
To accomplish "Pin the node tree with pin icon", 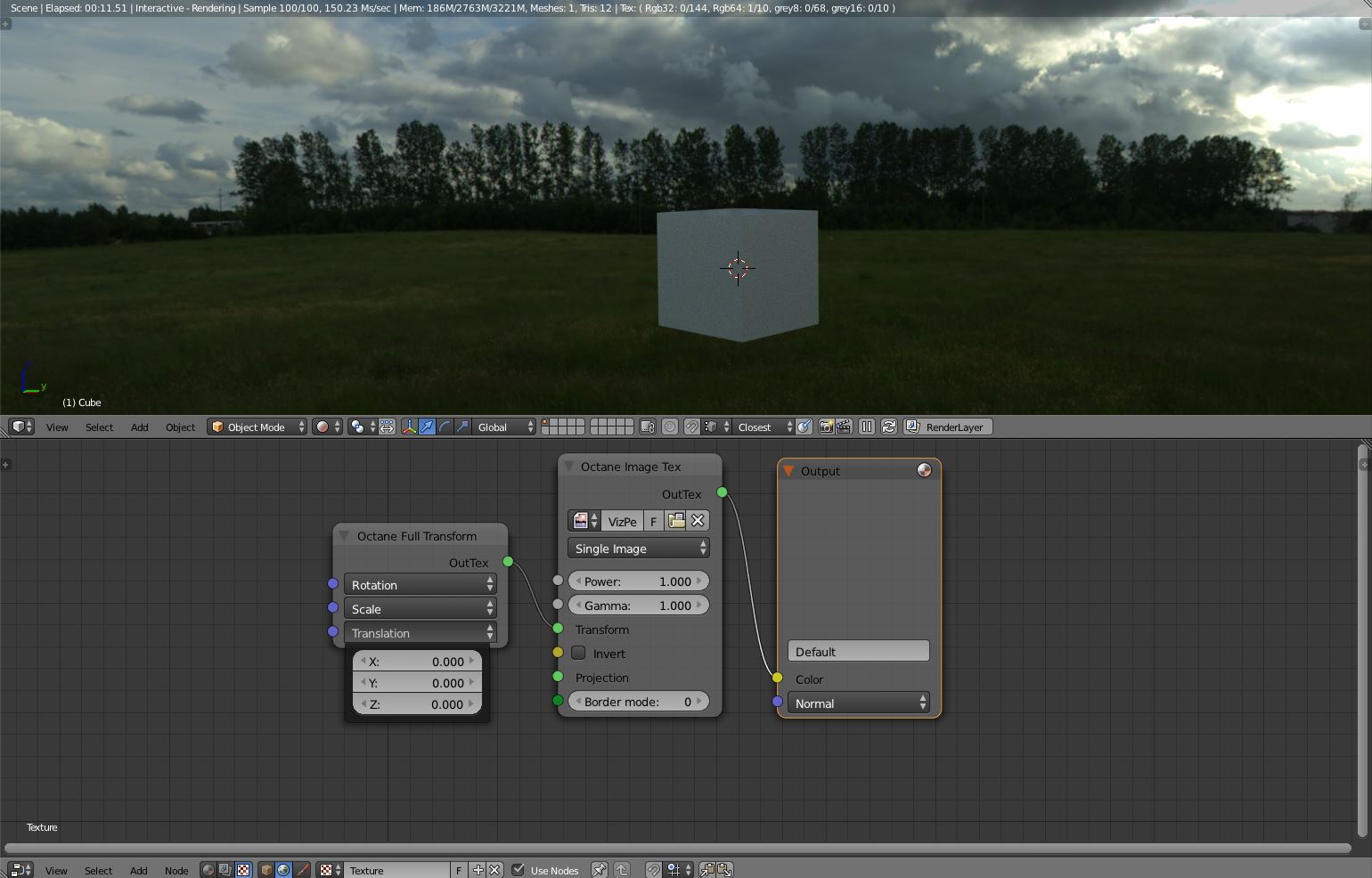I will click(600, 870).
